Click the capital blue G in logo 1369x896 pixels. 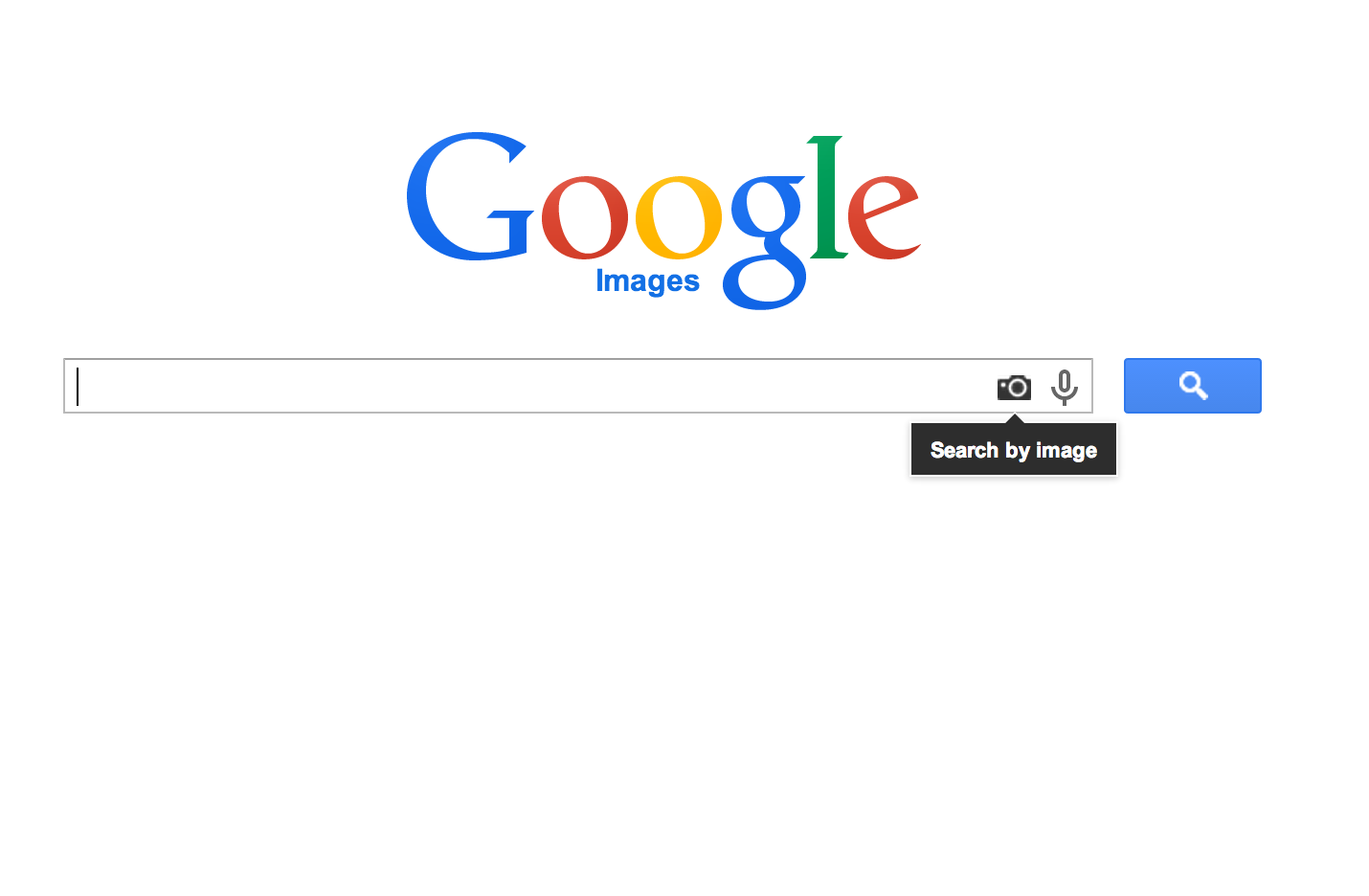pos(468,196)
